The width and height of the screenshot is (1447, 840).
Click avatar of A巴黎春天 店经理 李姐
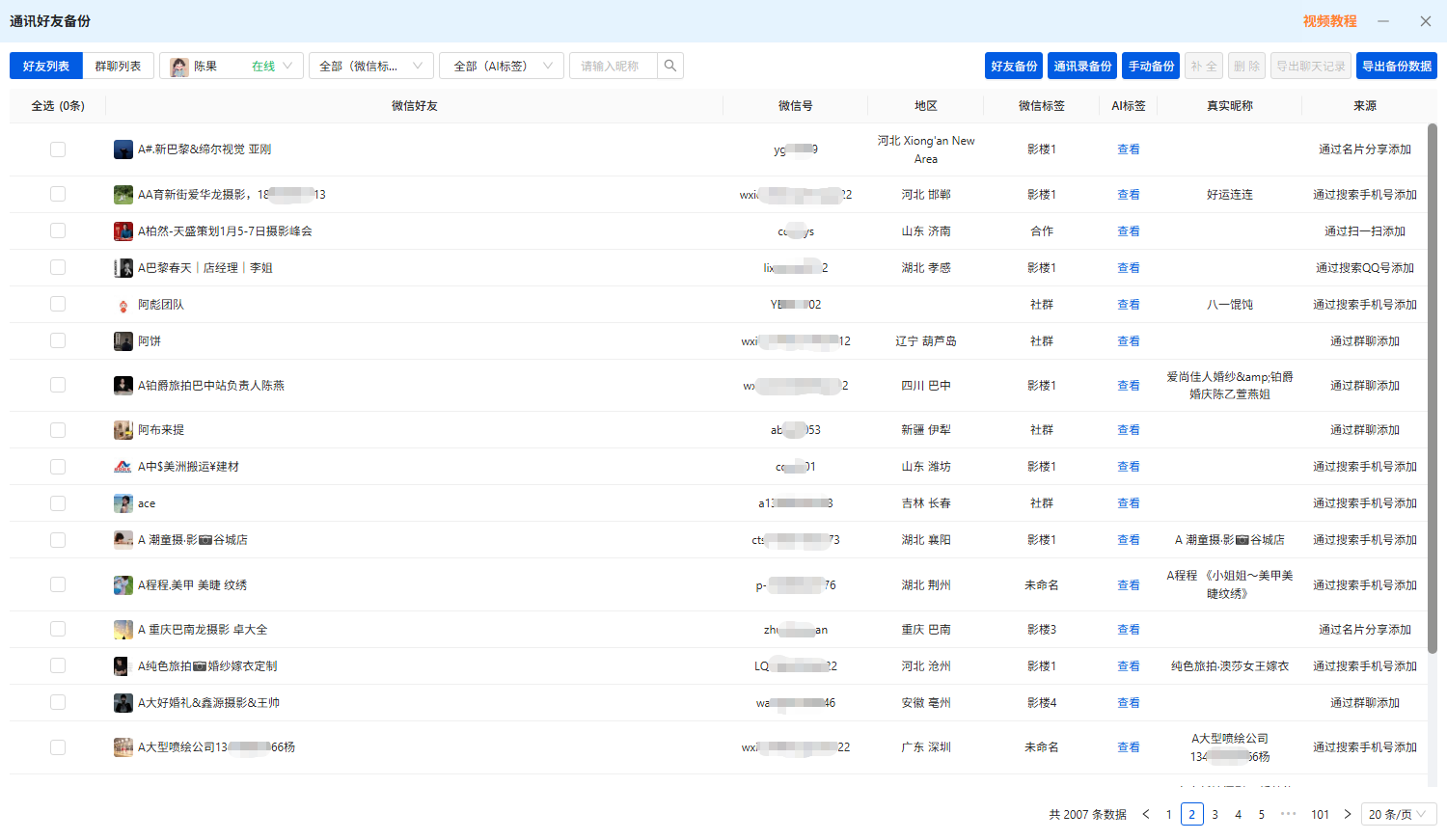tap(123, 268)
